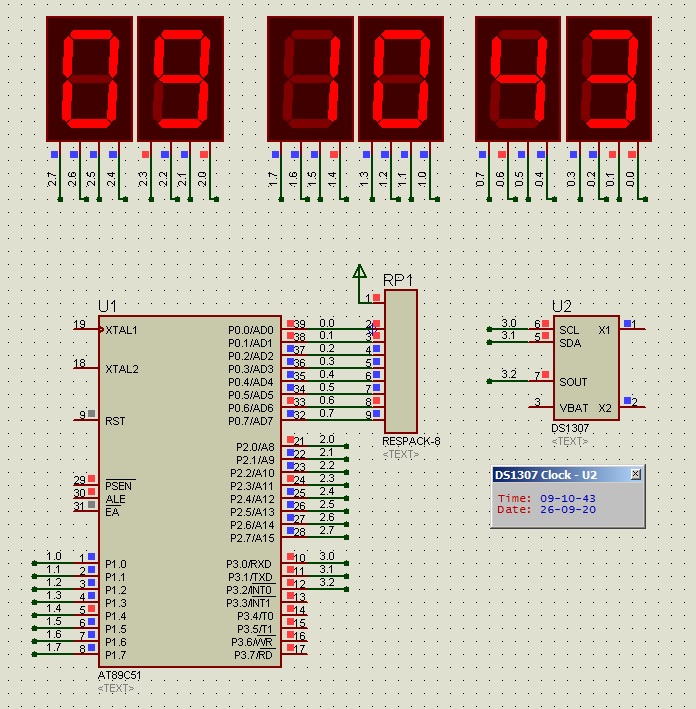
Task: Select the seven-segment display wired to 0.7–0.4
Action: click(518, 79)
